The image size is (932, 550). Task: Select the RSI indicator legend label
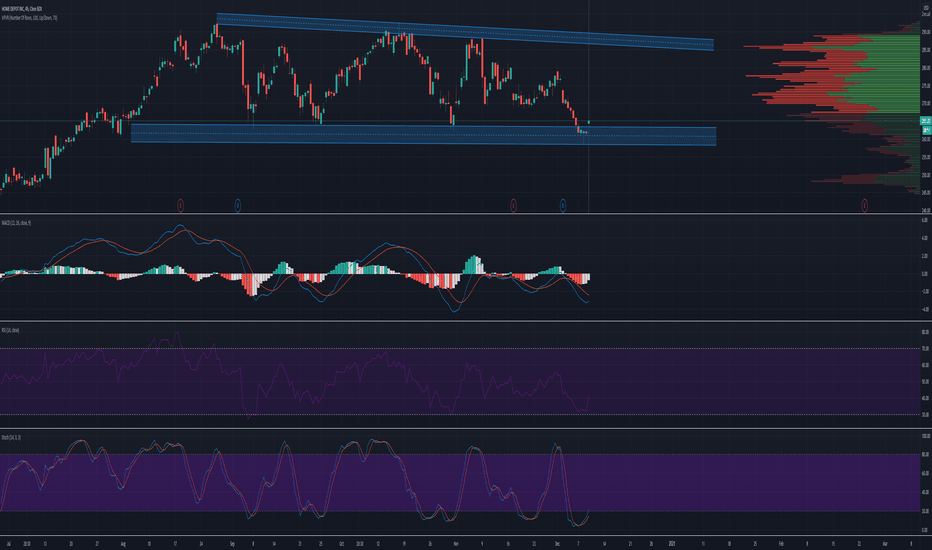click(x=10, y=330)
